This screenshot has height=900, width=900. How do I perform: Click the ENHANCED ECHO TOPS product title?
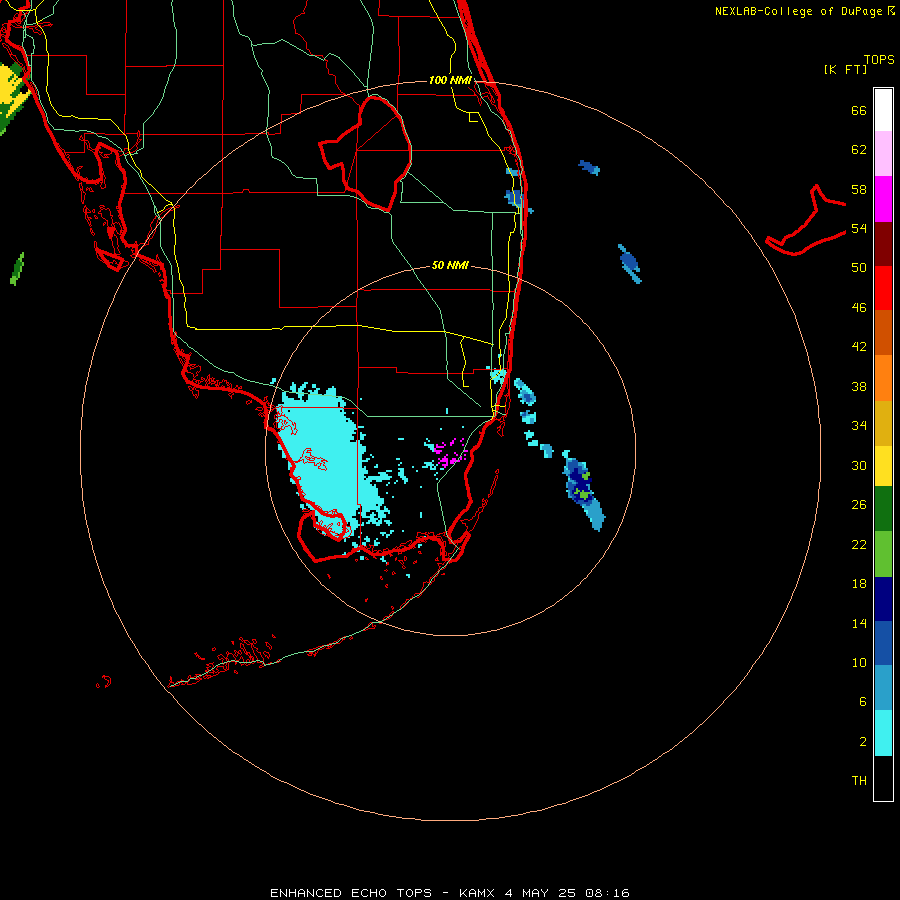click(351, 893)
